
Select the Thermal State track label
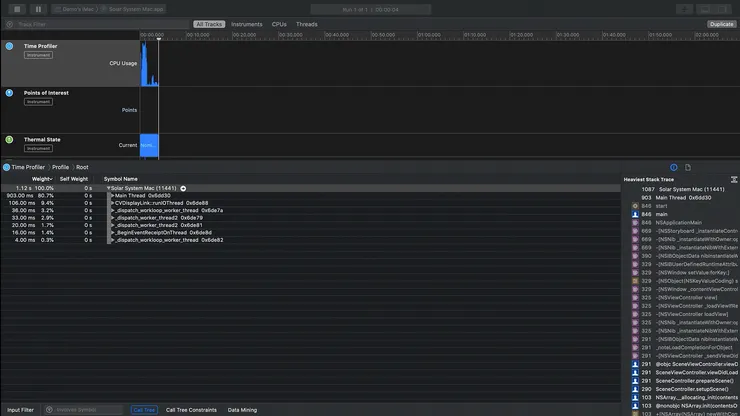42,139
